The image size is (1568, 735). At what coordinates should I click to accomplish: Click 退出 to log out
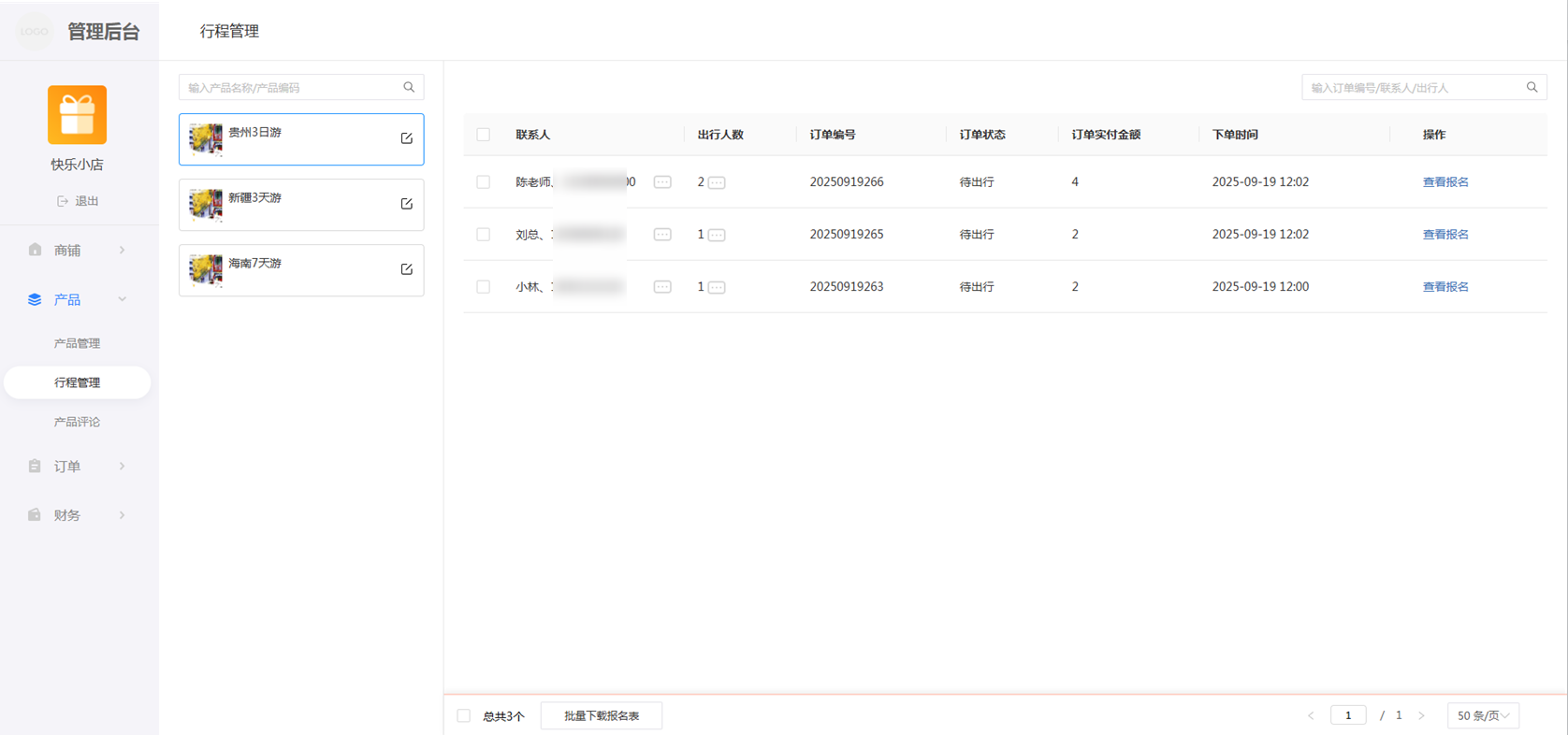78,201
